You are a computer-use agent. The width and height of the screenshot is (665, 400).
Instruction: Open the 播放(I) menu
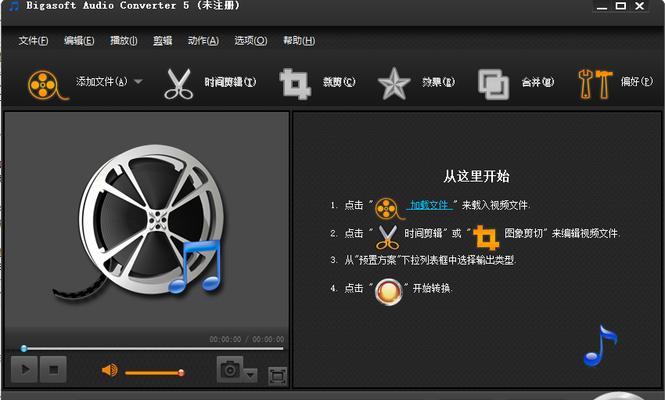click(124, 41)
